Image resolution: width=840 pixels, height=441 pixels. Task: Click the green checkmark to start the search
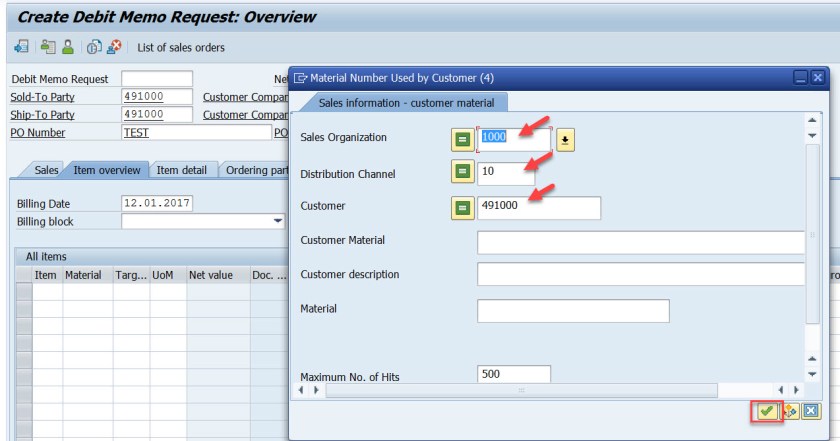(767, 411)
